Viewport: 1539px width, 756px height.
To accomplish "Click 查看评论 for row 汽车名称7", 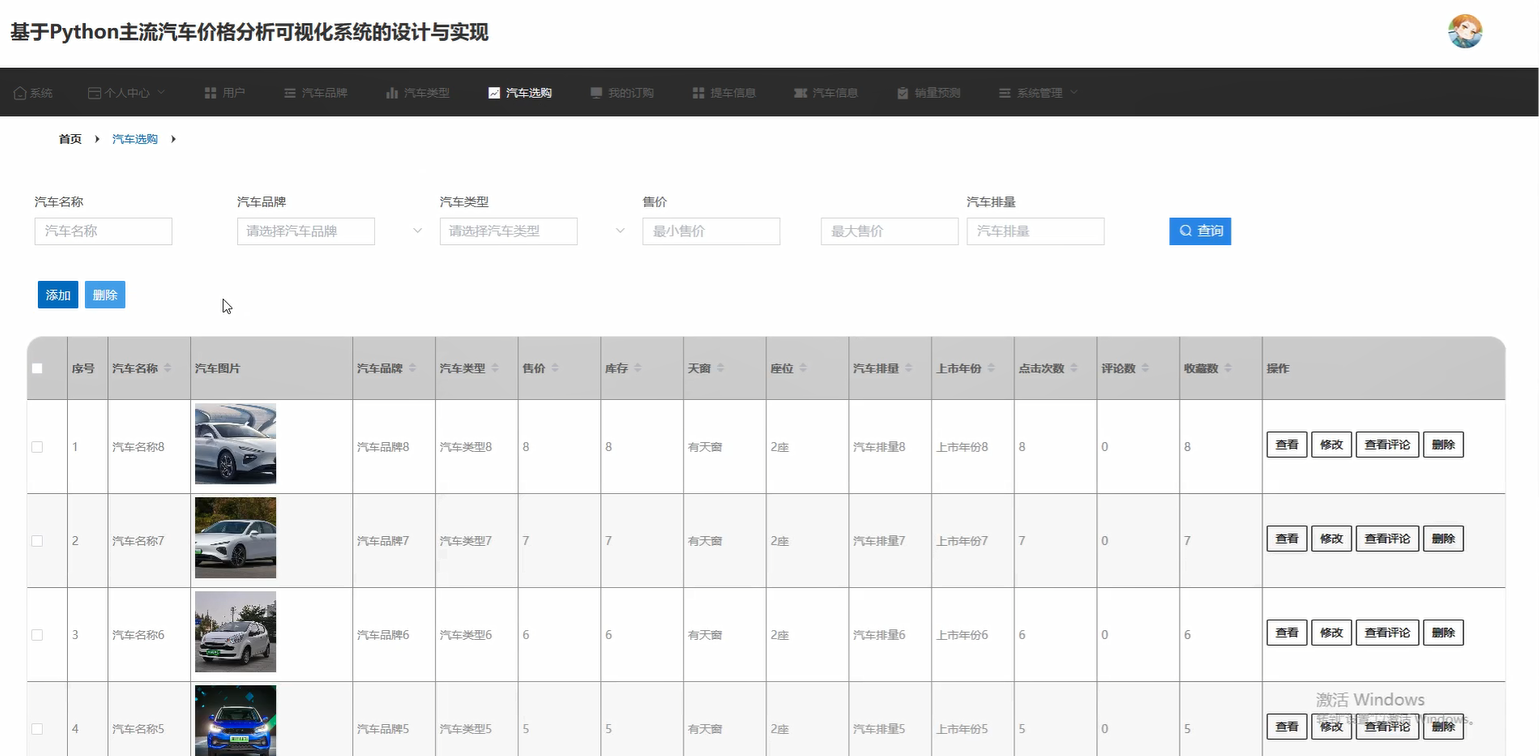I will (x=1387, y=539).
